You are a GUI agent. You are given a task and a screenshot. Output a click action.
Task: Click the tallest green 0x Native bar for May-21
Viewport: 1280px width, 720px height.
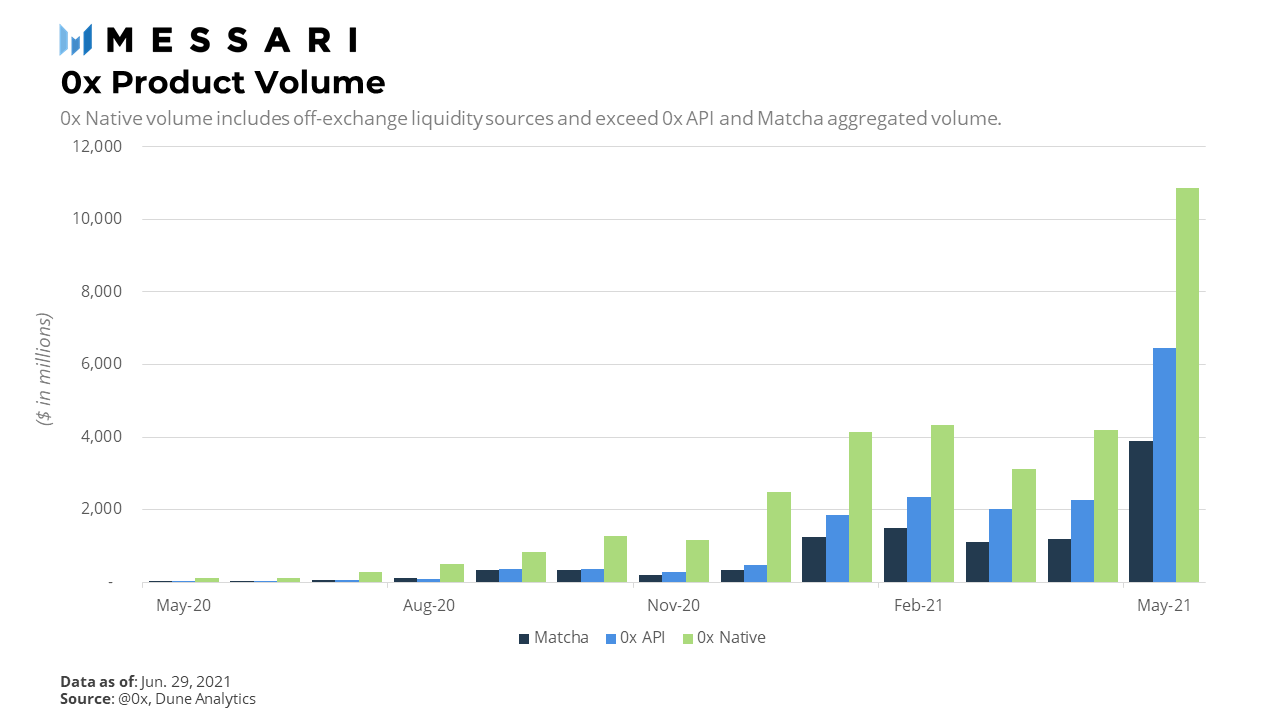pos(1187,385)
